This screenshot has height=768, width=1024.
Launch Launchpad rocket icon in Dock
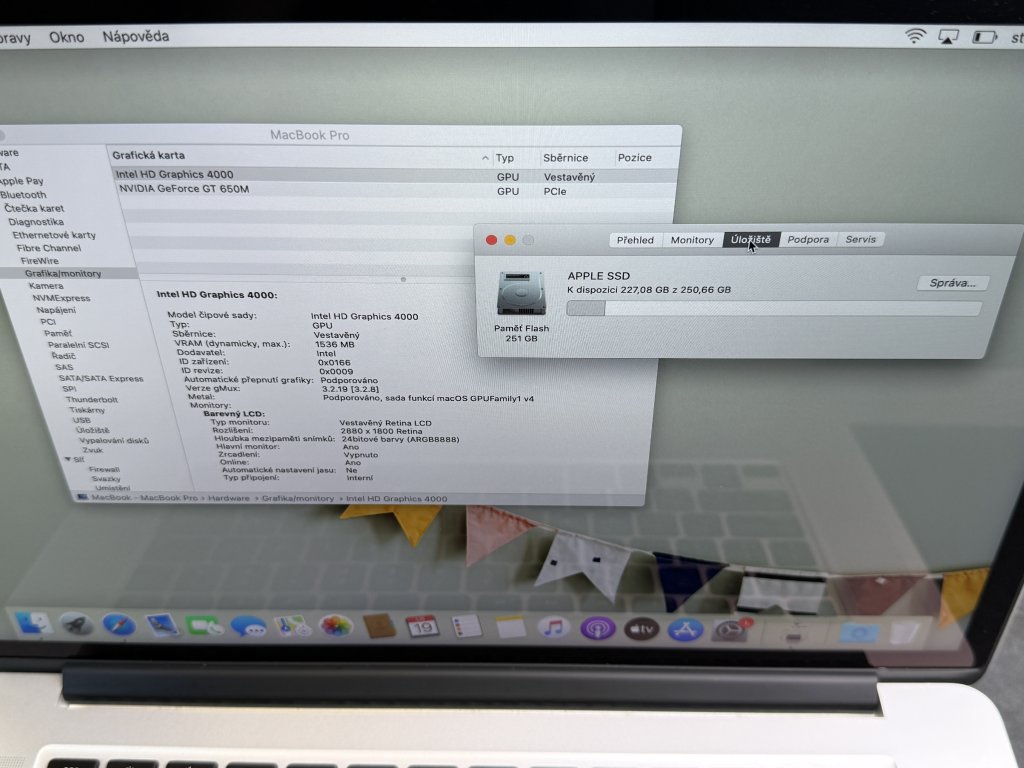[x=76, y=624]
